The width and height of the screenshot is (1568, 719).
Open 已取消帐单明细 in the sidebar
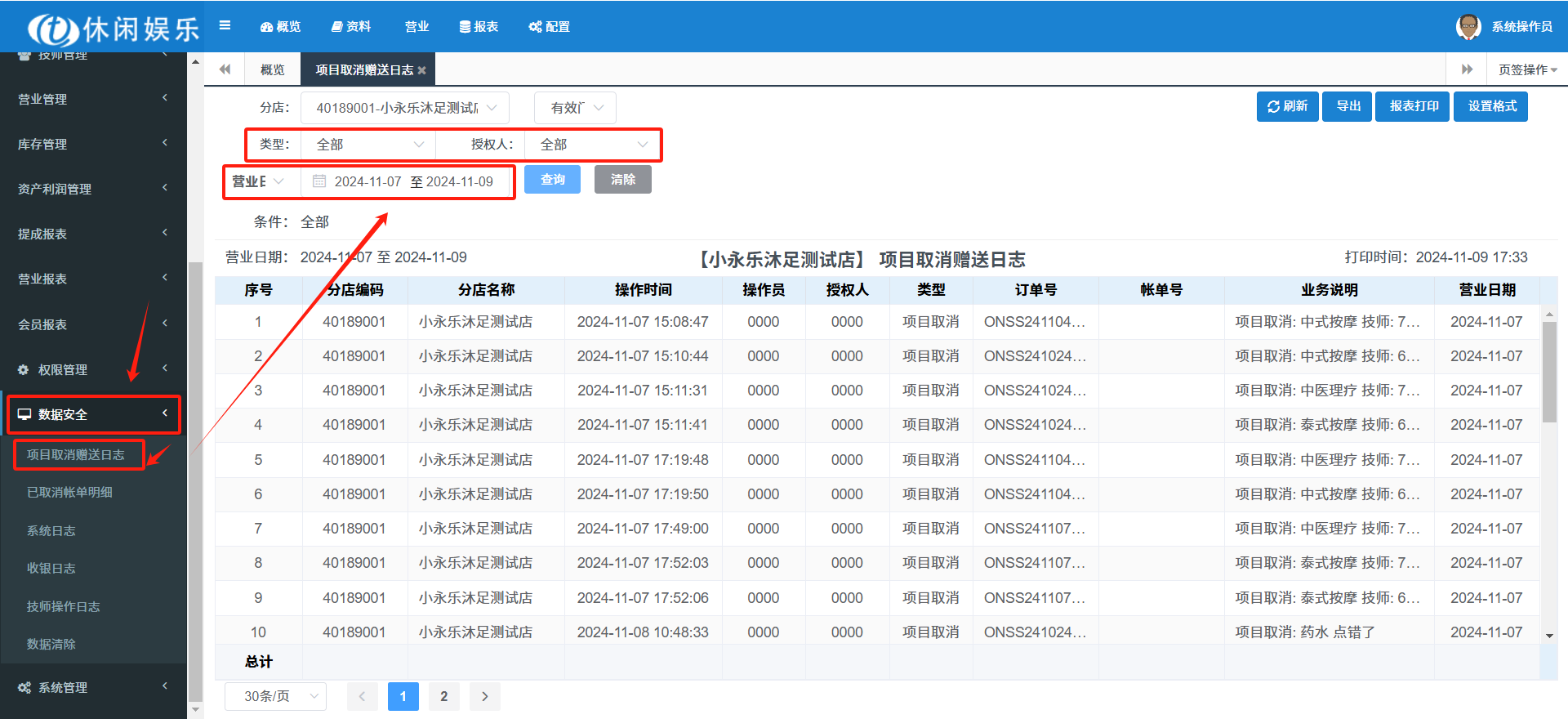(69, 492)
